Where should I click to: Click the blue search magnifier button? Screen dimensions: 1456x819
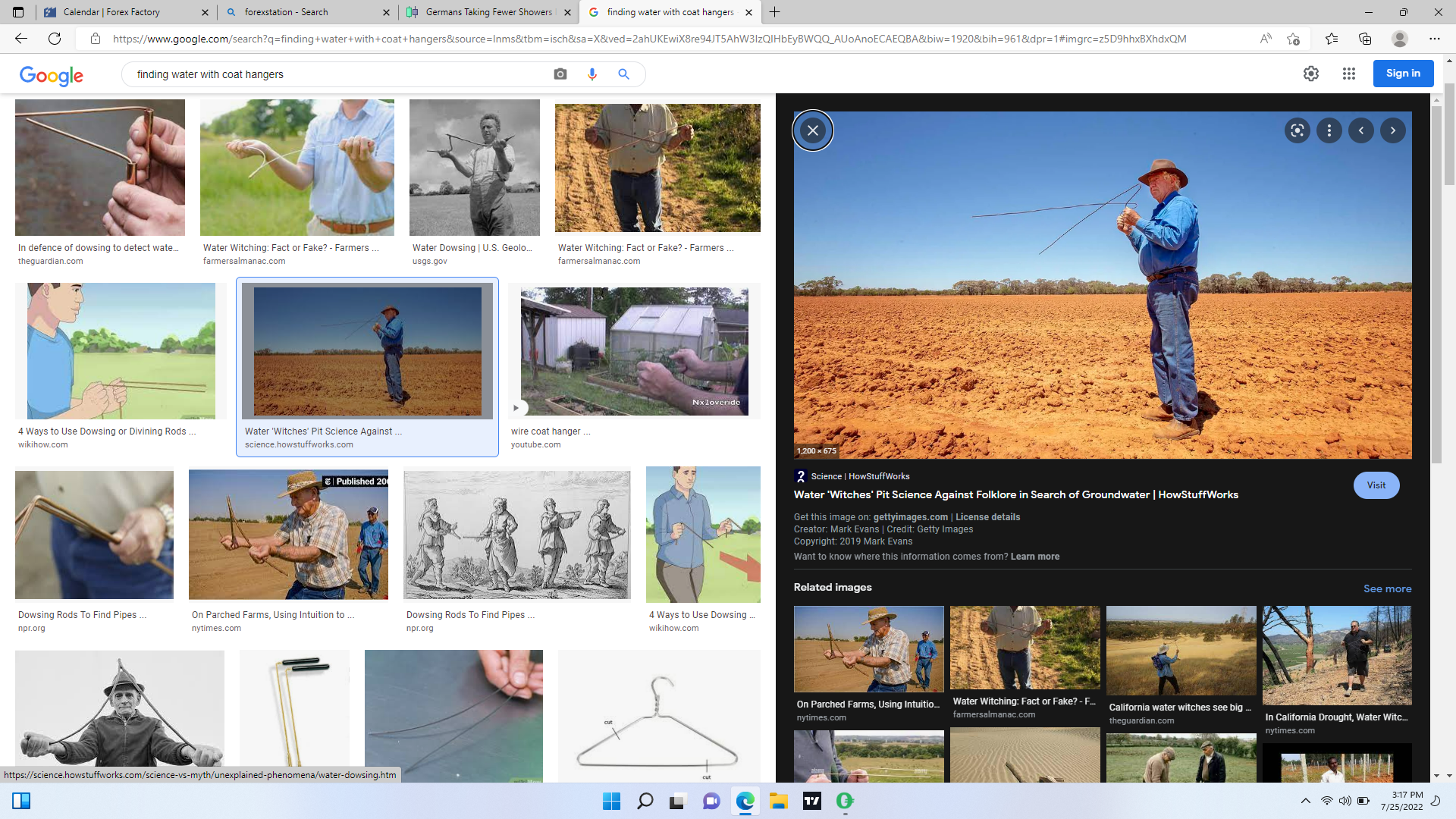623,74
